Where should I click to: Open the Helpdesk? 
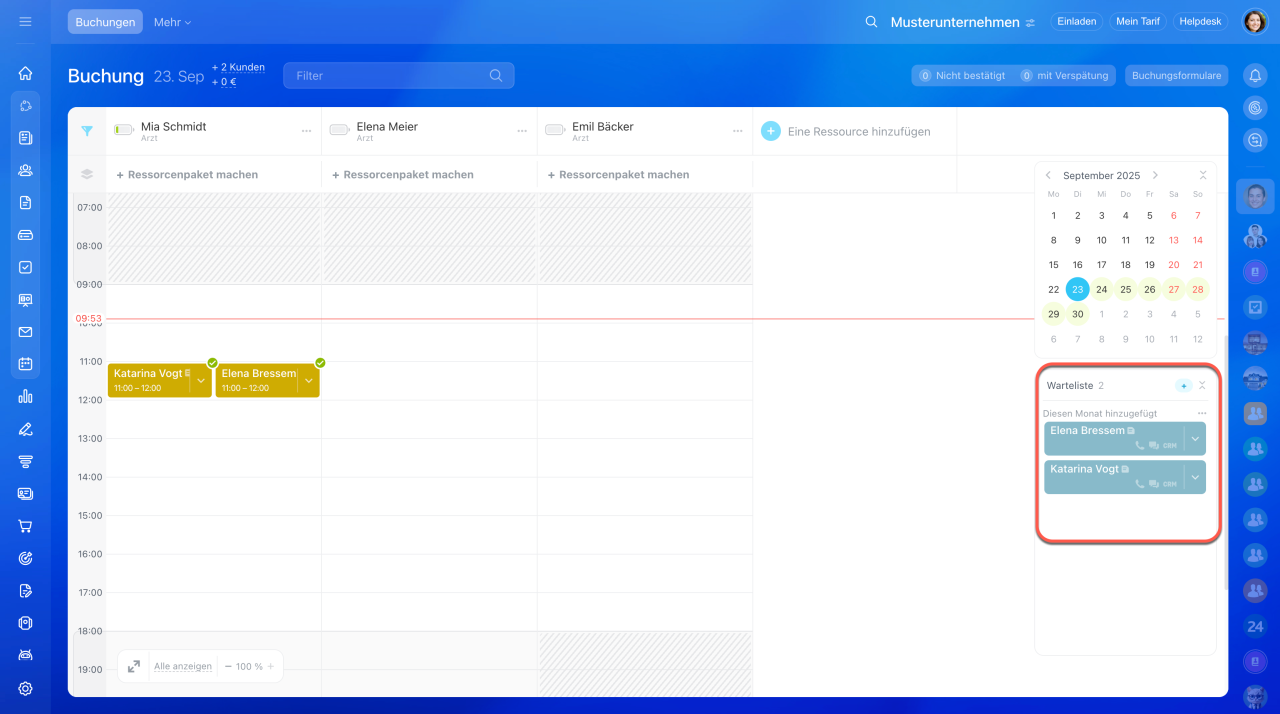coord(1201,21)
